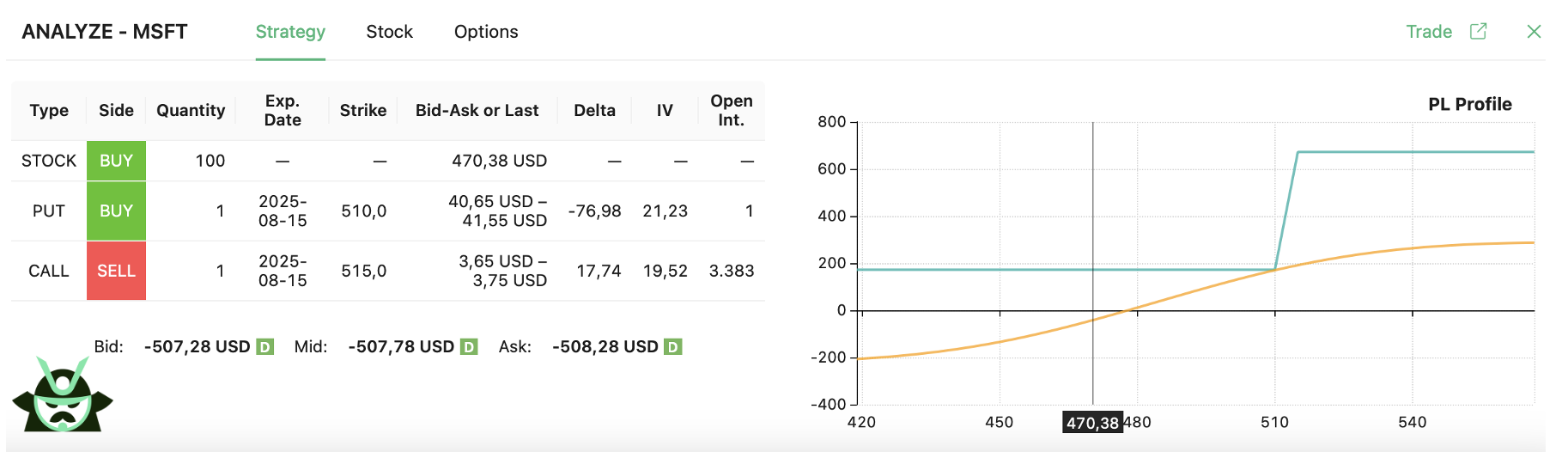Screen dimensions: 1568x452
Task: Click the Trade link
Action: click(1429, 32)
